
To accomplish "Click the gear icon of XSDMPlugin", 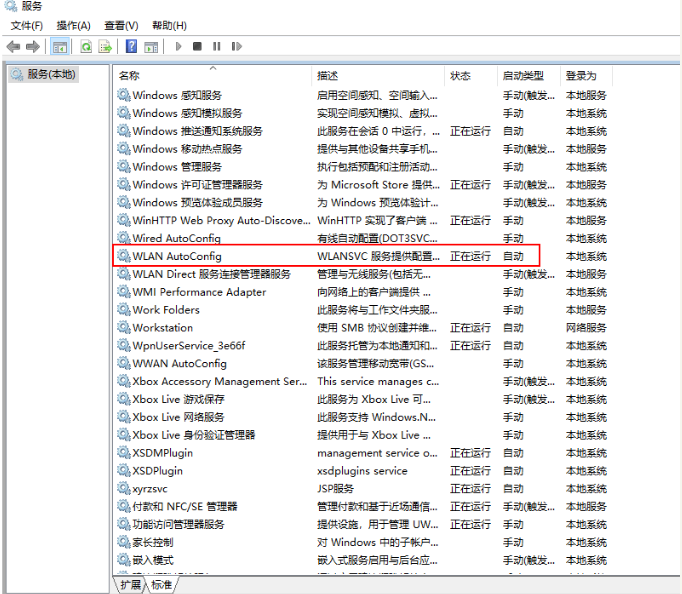I will tap(124, 452).
